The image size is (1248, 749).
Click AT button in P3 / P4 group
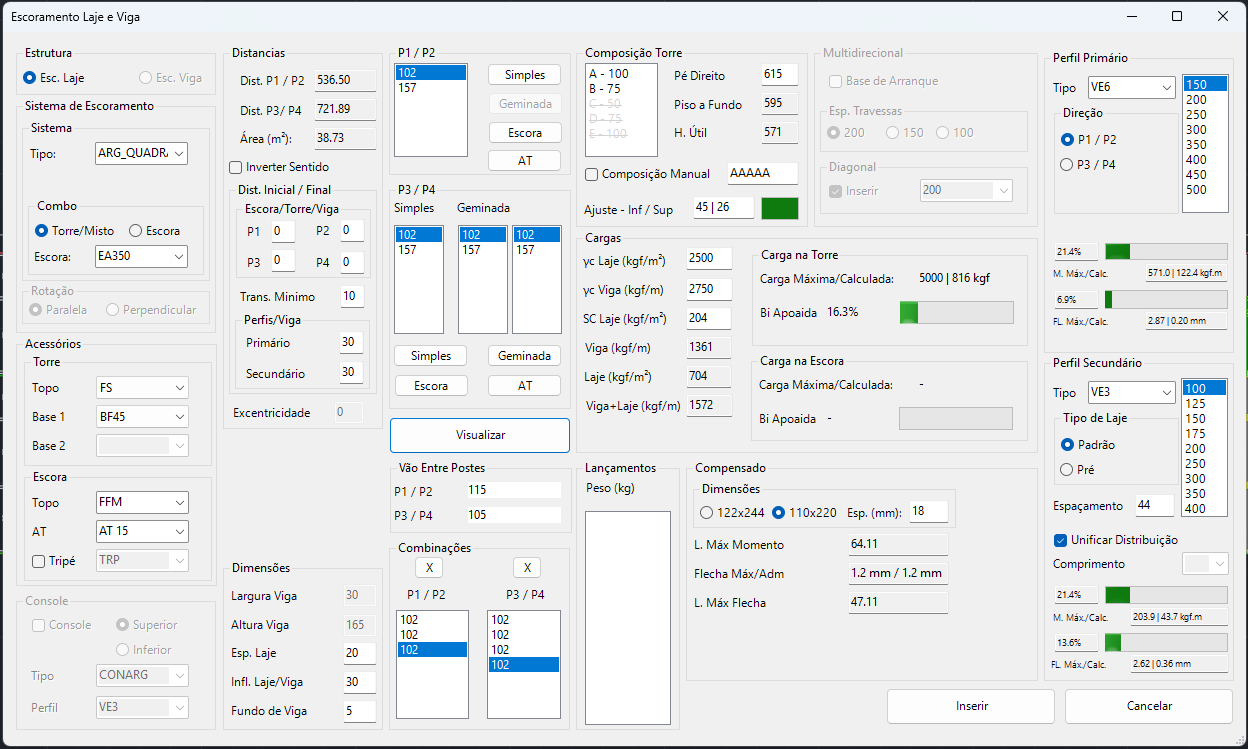click(525, 386)
